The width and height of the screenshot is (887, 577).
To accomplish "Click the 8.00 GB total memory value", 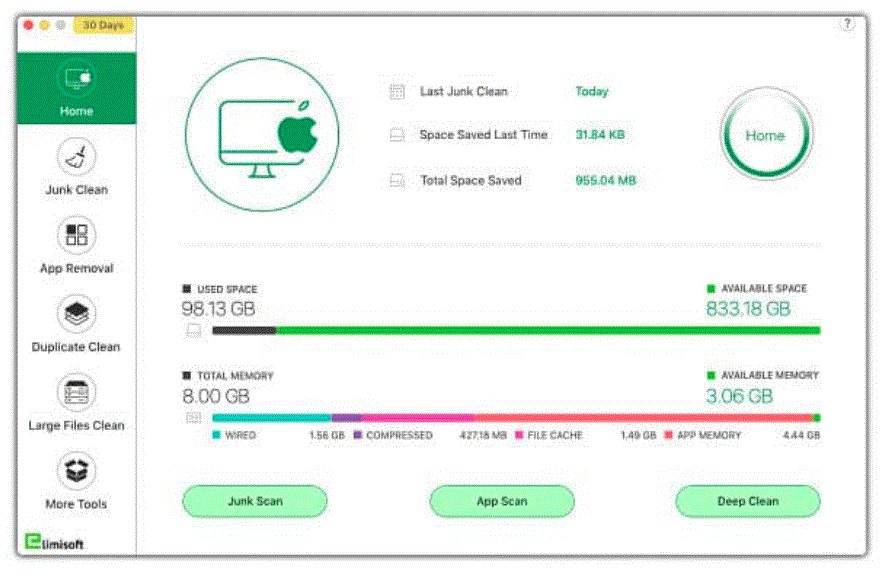I will point(216,396).
